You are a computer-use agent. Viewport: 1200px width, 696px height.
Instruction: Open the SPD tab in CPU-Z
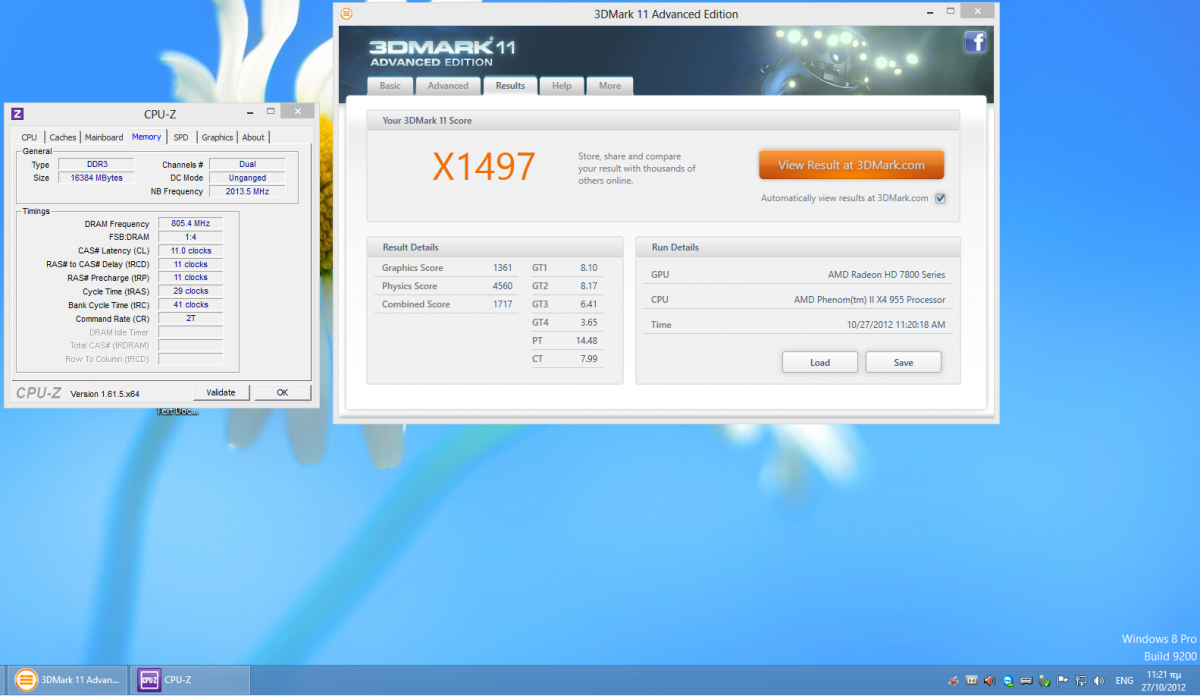[181, 137]
